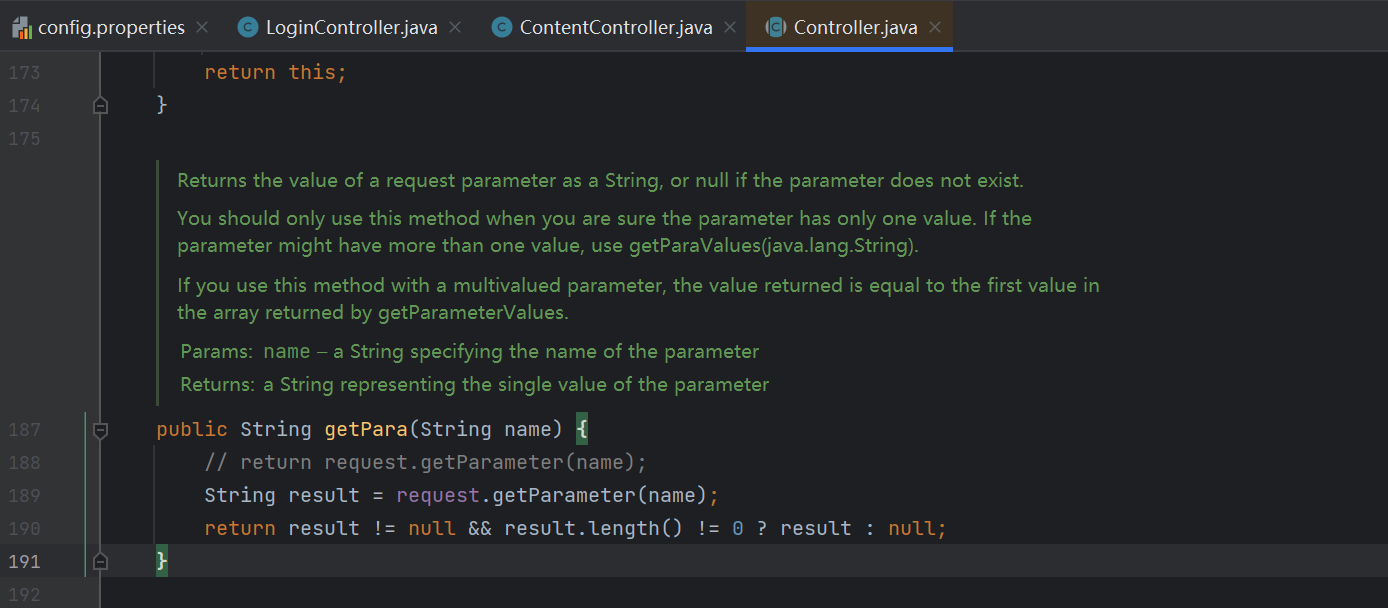The image size is (1388, 608).
Task: Click the commented-out return request.getParameter line
Action: tap(426, 462)
